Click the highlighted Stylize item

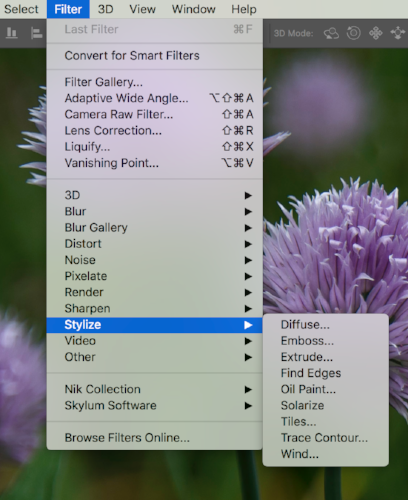click(x=155, y=325)
